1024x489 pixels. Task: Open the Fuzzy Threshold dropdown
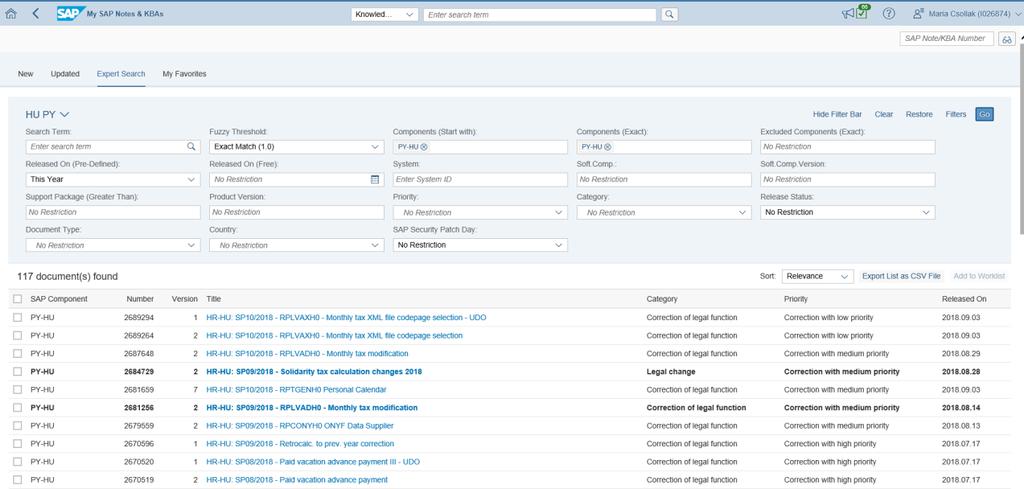click(296, 147)
